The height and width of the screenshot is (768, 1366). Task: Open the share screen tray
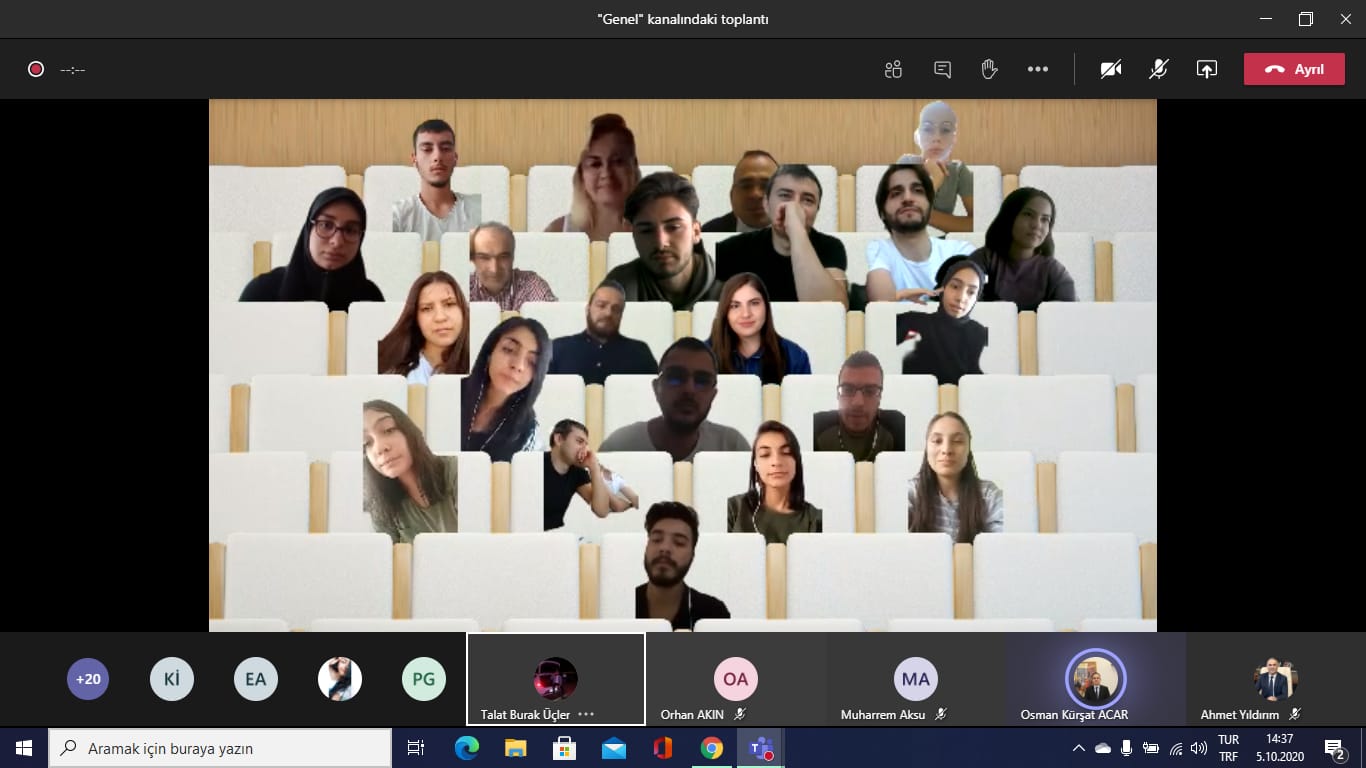coord(1207,69)
